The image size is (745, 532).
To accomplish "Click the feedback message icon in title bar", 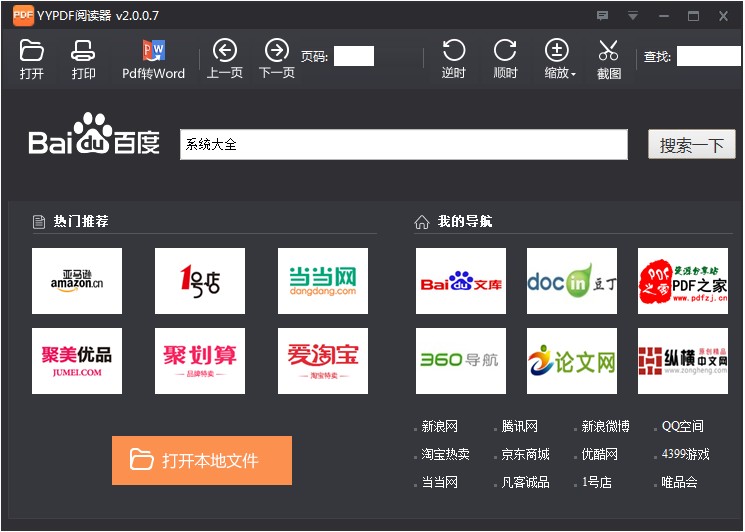I will coord(602,16).
